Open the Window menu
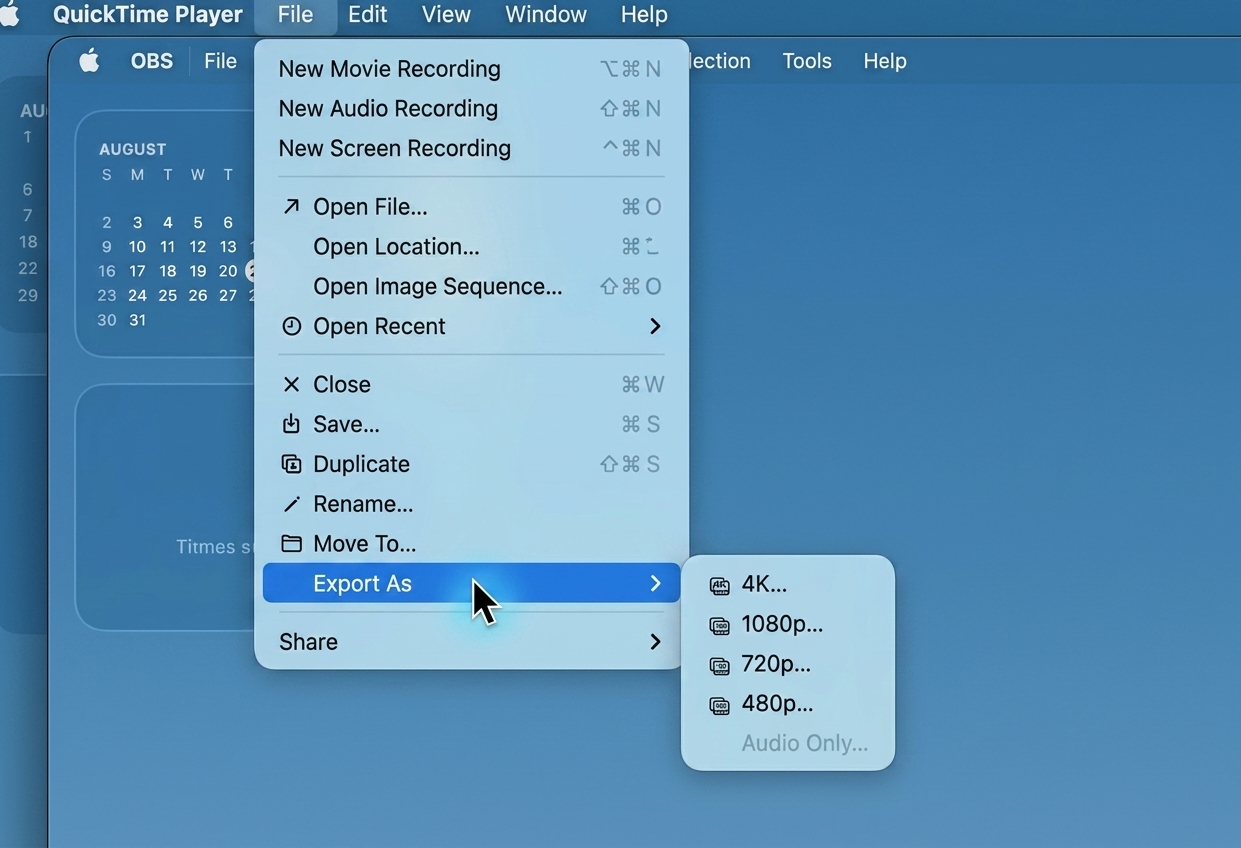1241x848 pixels. pyautogui.click(x=546, y=15)
